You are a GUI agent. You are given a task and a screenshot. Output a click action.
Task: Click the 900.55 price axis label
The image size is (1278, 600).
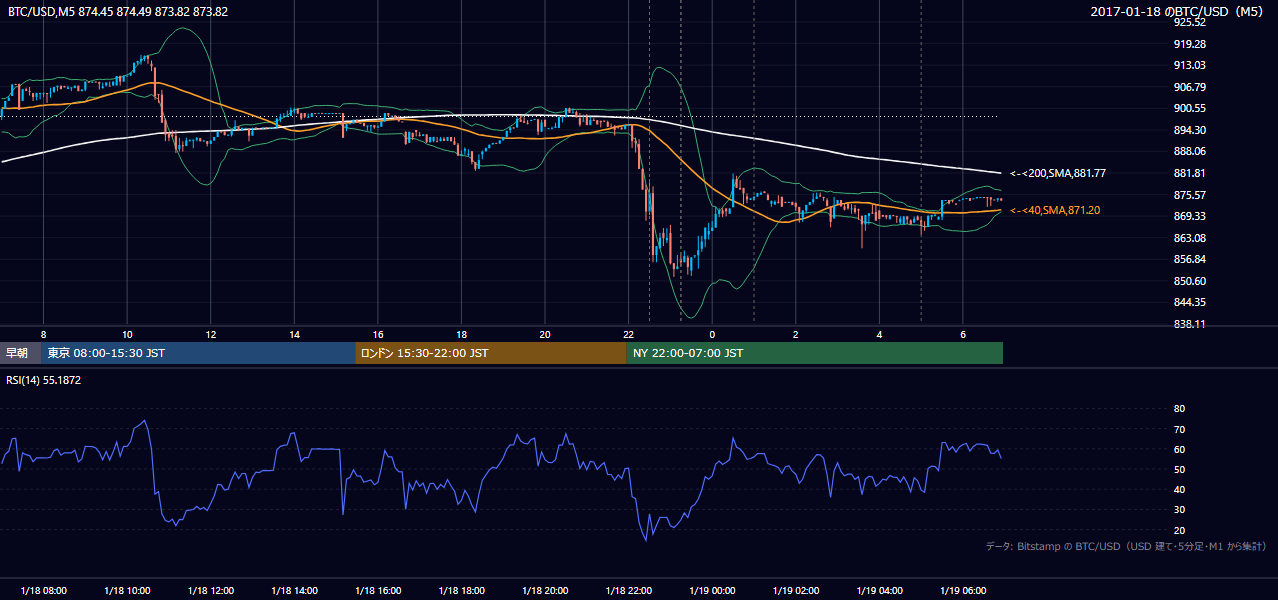point(1192,109)
